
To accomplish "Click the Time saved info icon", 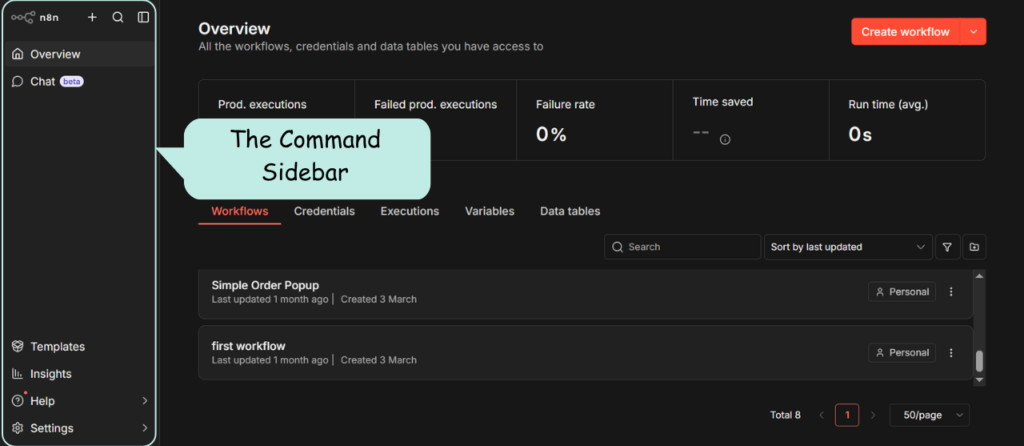I will (725, 139).
